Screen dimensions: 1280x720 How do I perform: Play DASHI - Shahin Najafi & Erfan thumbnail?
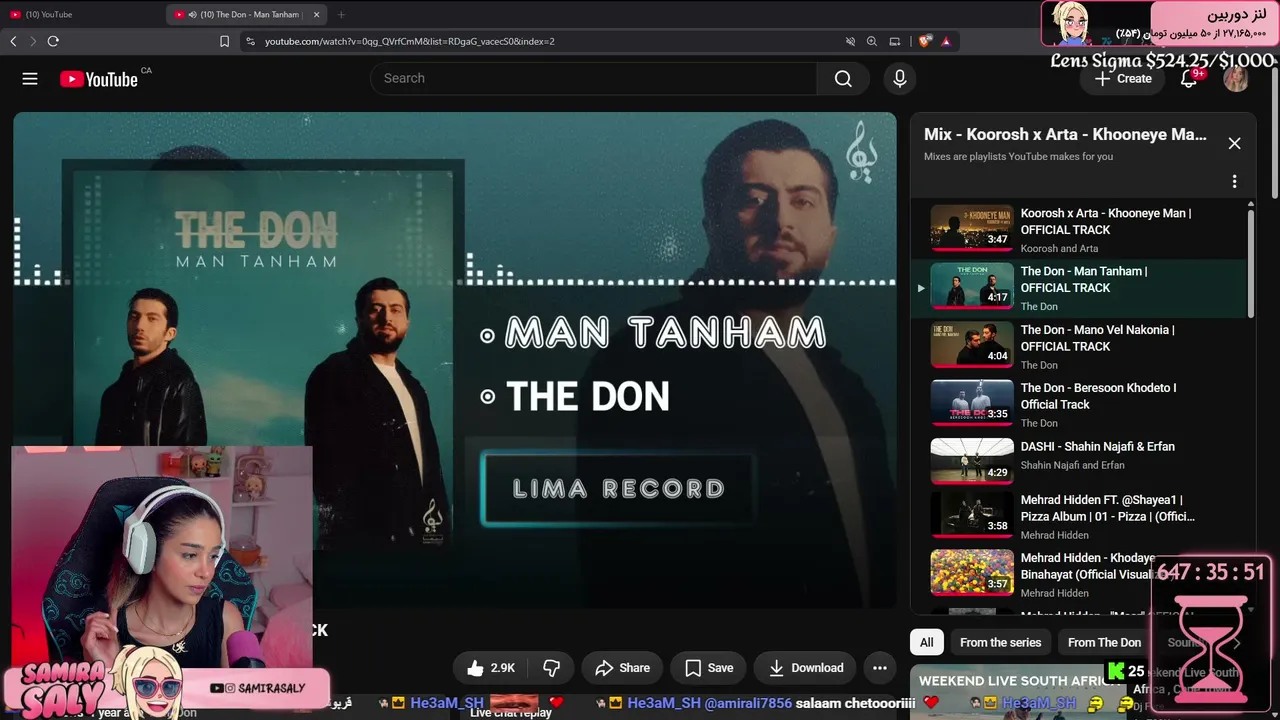[x=972, y=461]
